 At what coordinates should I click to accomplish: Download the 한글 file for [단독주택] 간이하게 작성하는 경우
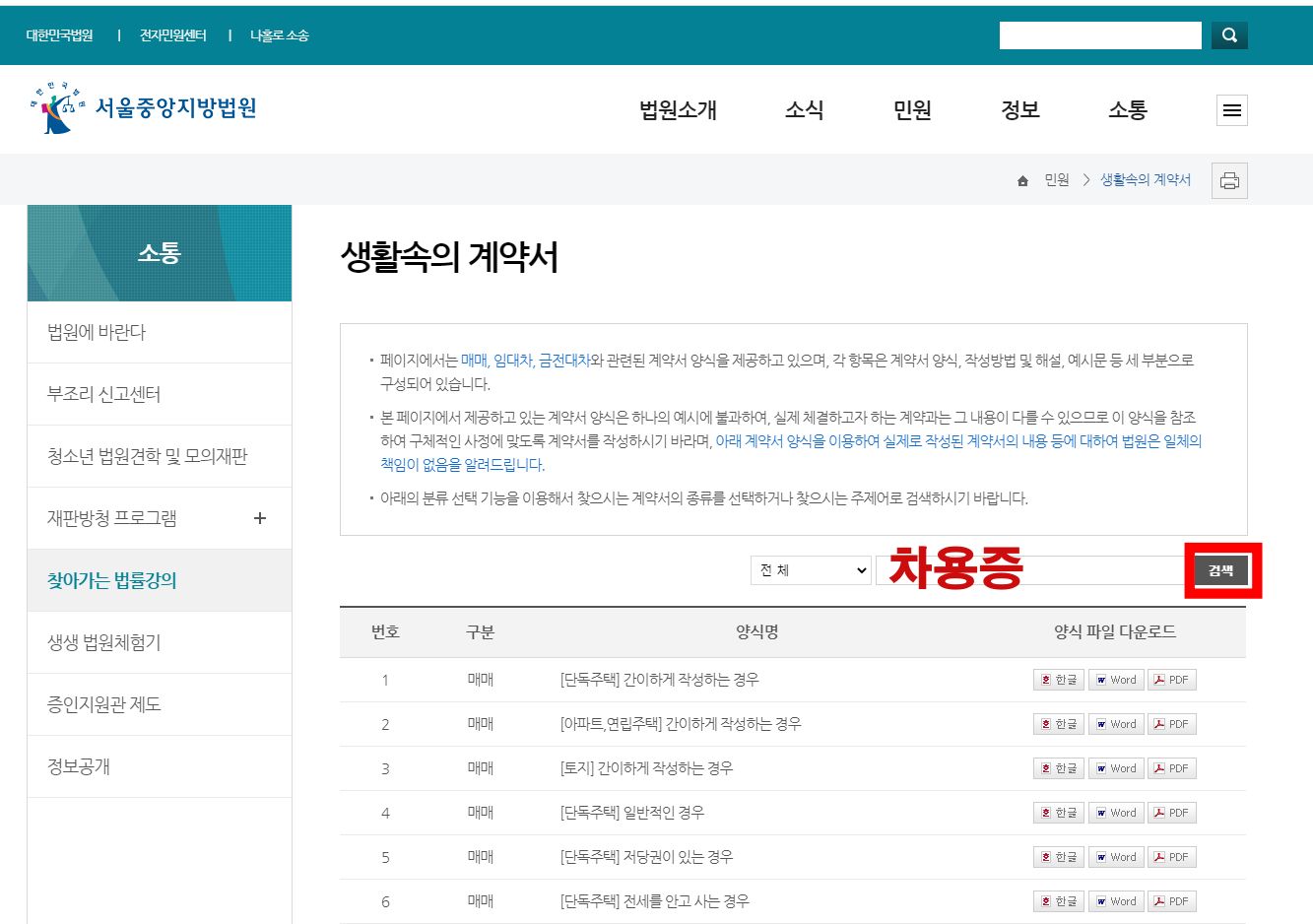coord(1058,679)
